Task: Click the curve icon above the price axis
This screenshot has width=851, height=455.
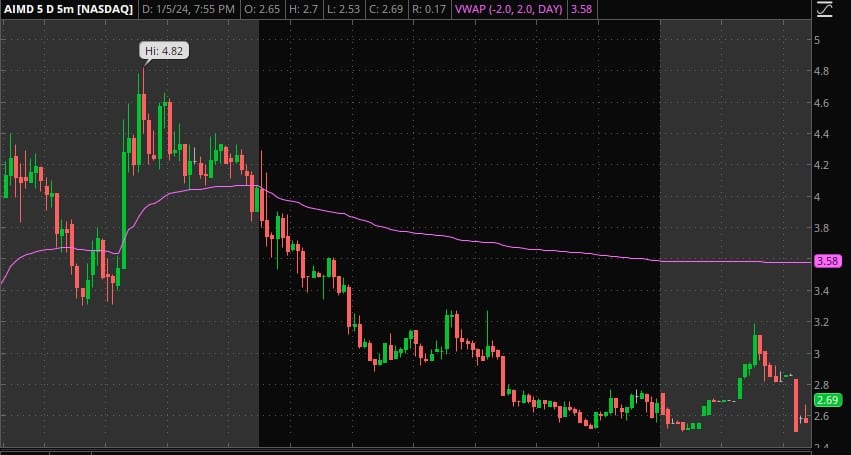Action: (824, 9)
